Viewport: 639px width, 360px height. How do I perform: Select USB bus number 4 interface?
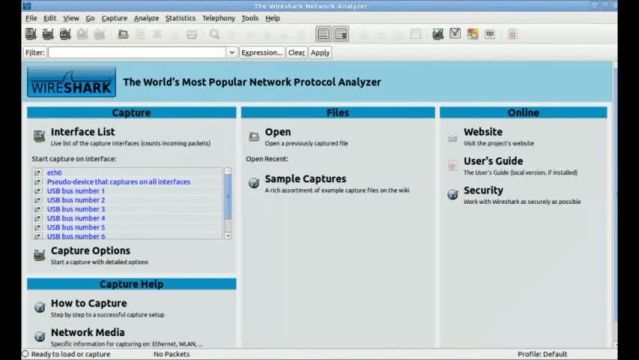coord(76,218)
